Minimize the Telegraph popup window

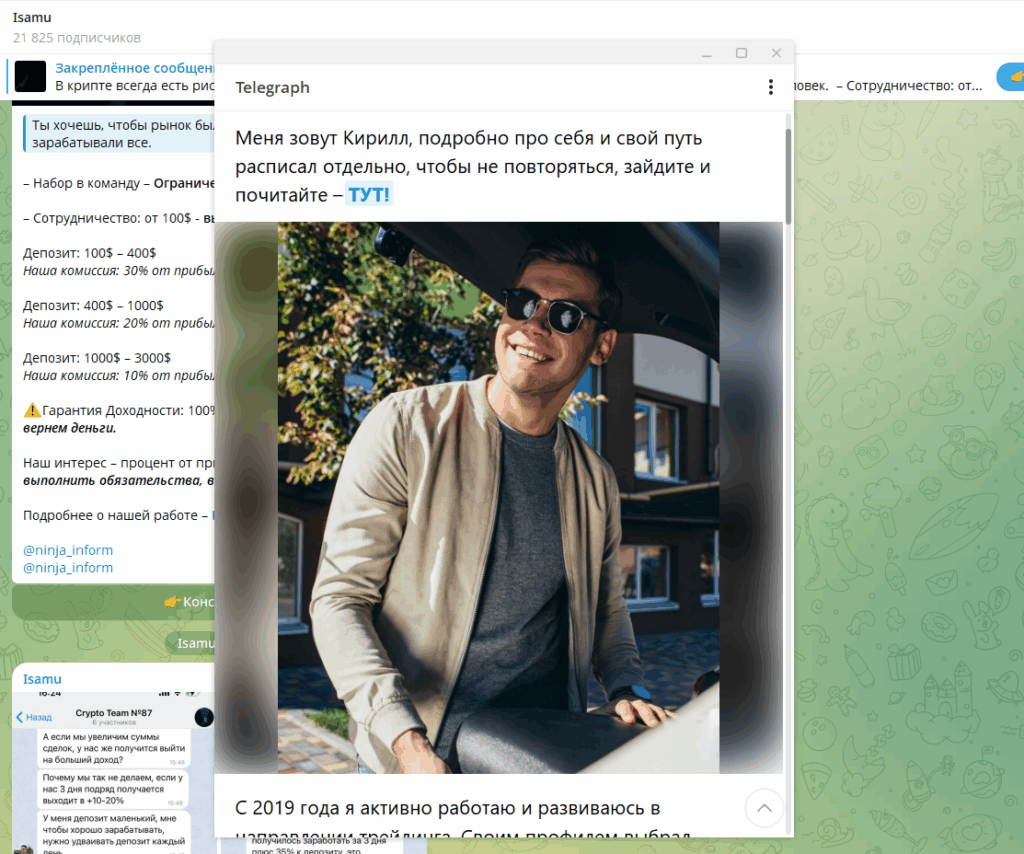(x=707, y=53)
